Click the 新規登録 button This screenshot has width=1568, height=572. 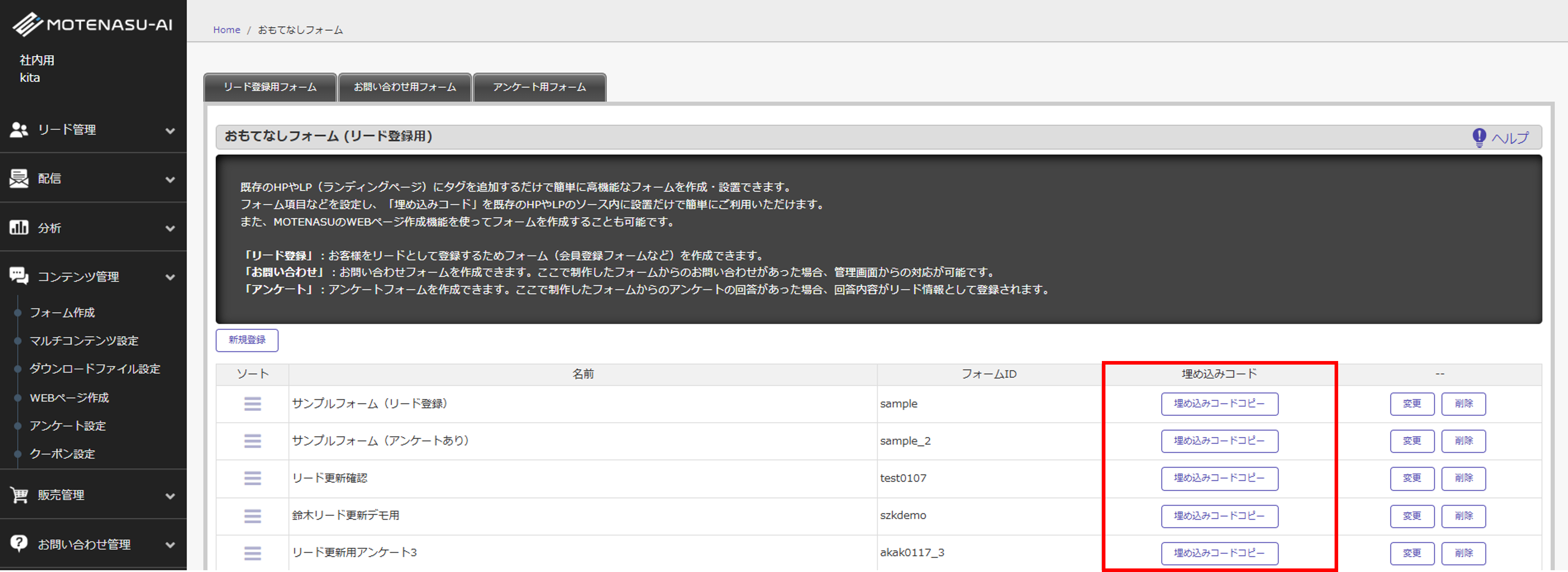tap(247, 340)
